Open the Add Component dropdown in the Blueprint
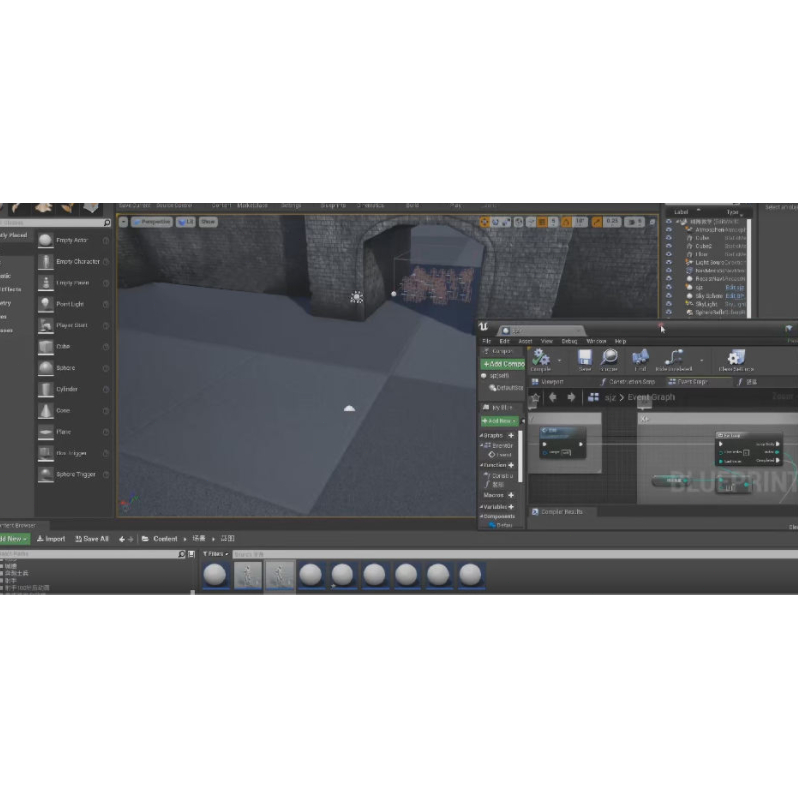Image resolution: width=798 pixels, height=798 pixels. pos(502,364)
